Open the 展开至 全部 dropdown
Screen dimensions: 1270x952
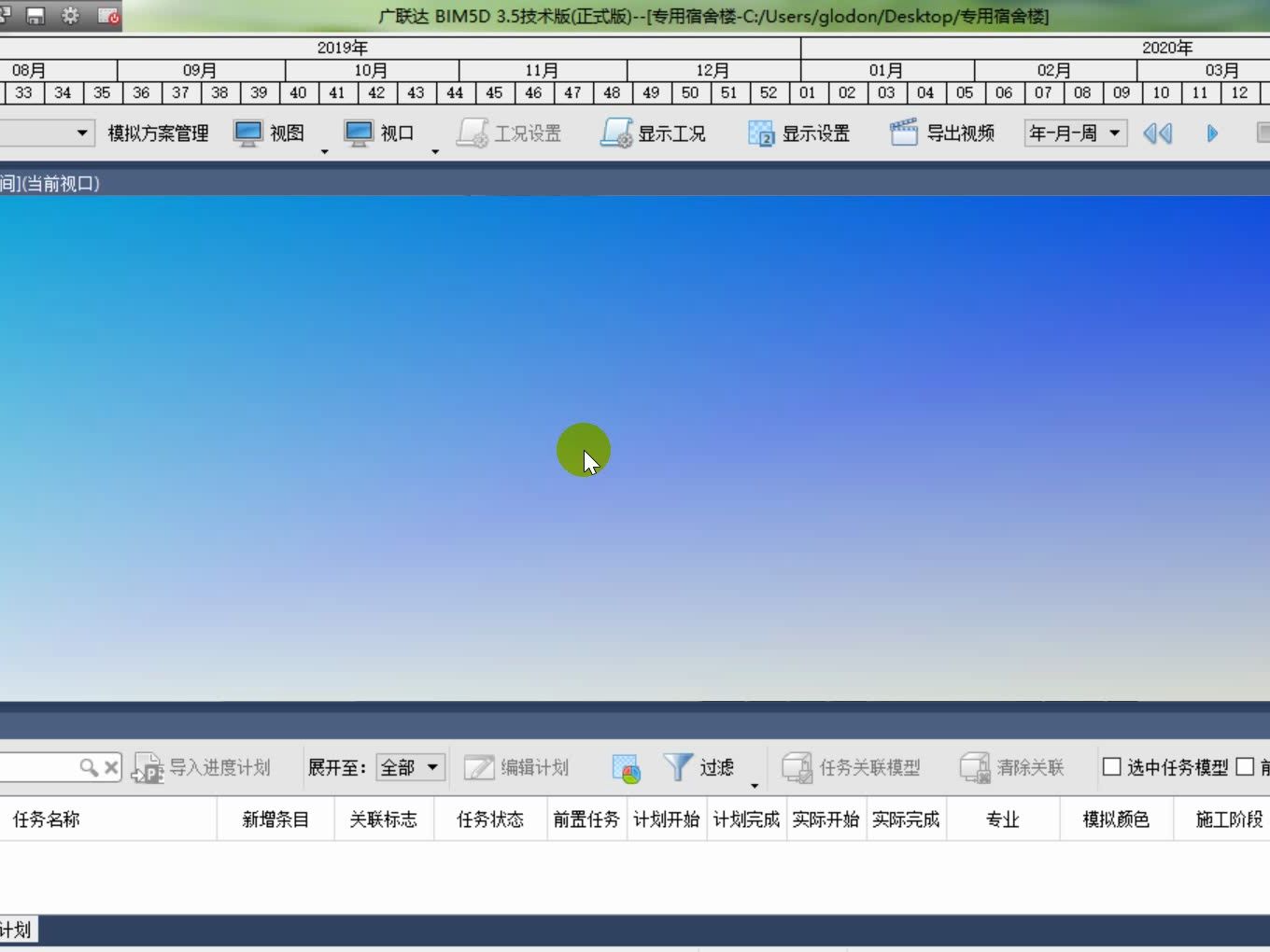click(410, 767)
